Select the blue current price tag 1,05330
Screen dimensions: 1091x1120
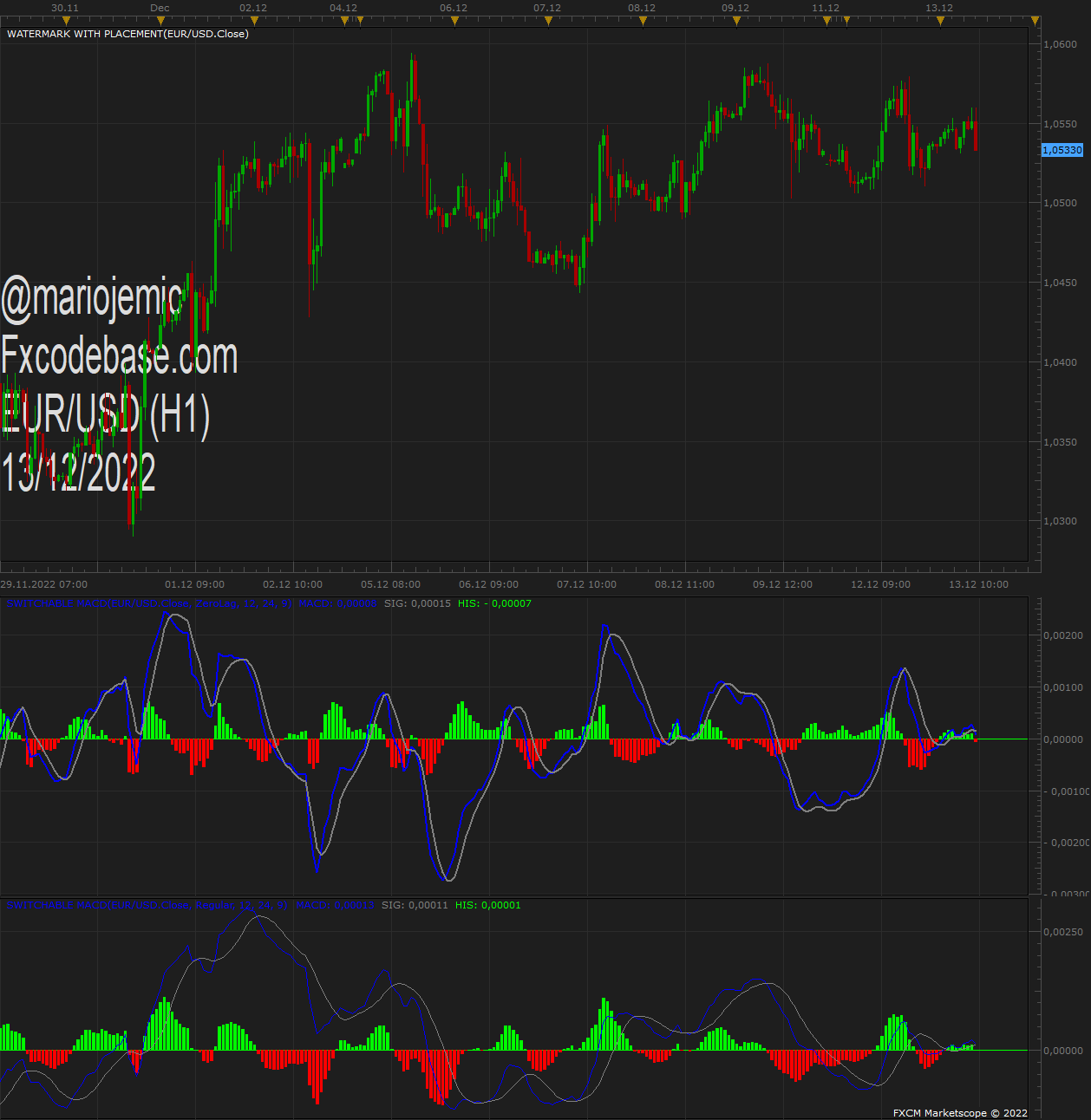(1062, 150)
